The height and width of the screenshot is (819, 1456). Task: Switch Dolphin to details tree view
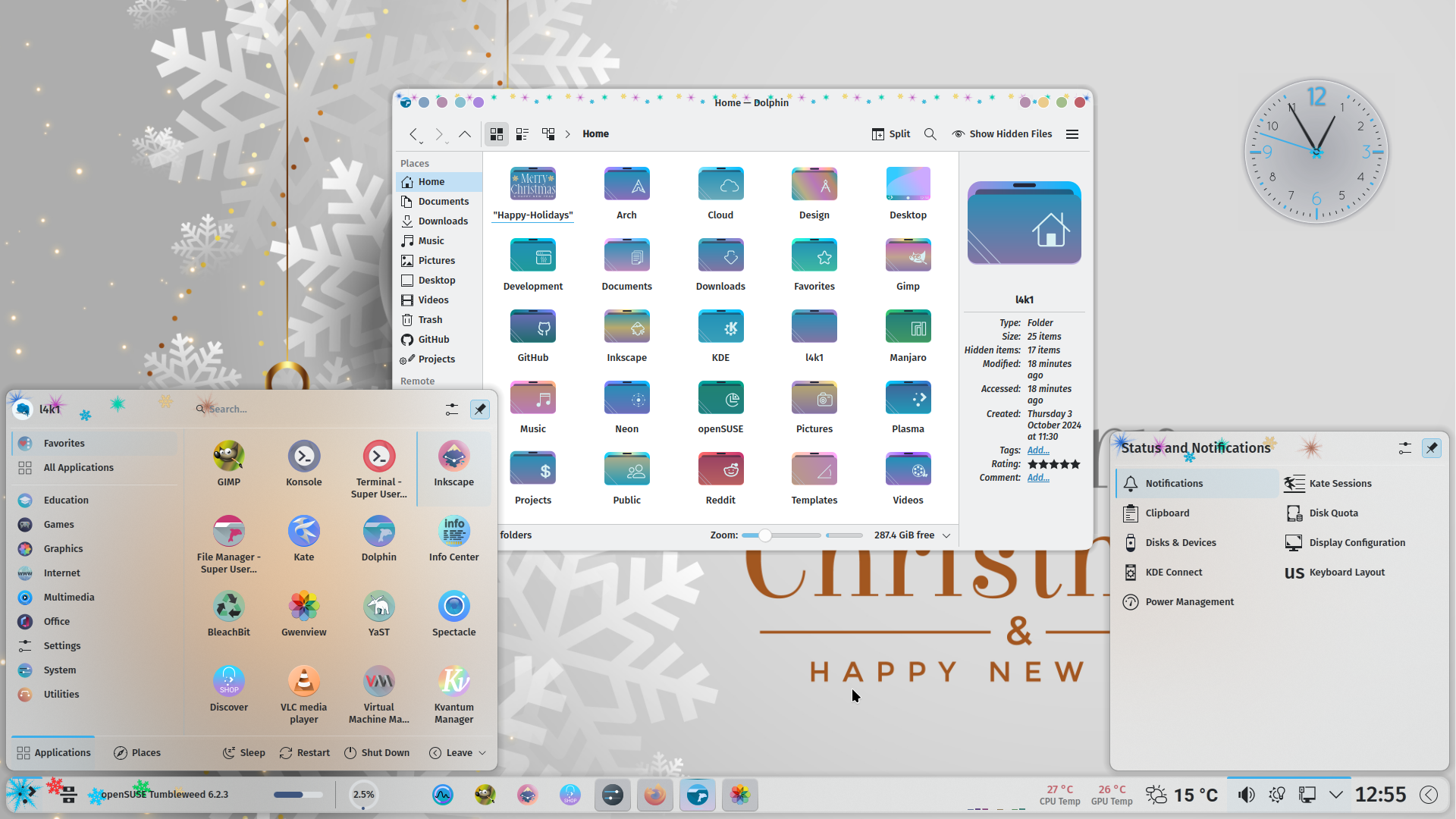point(548,134)
